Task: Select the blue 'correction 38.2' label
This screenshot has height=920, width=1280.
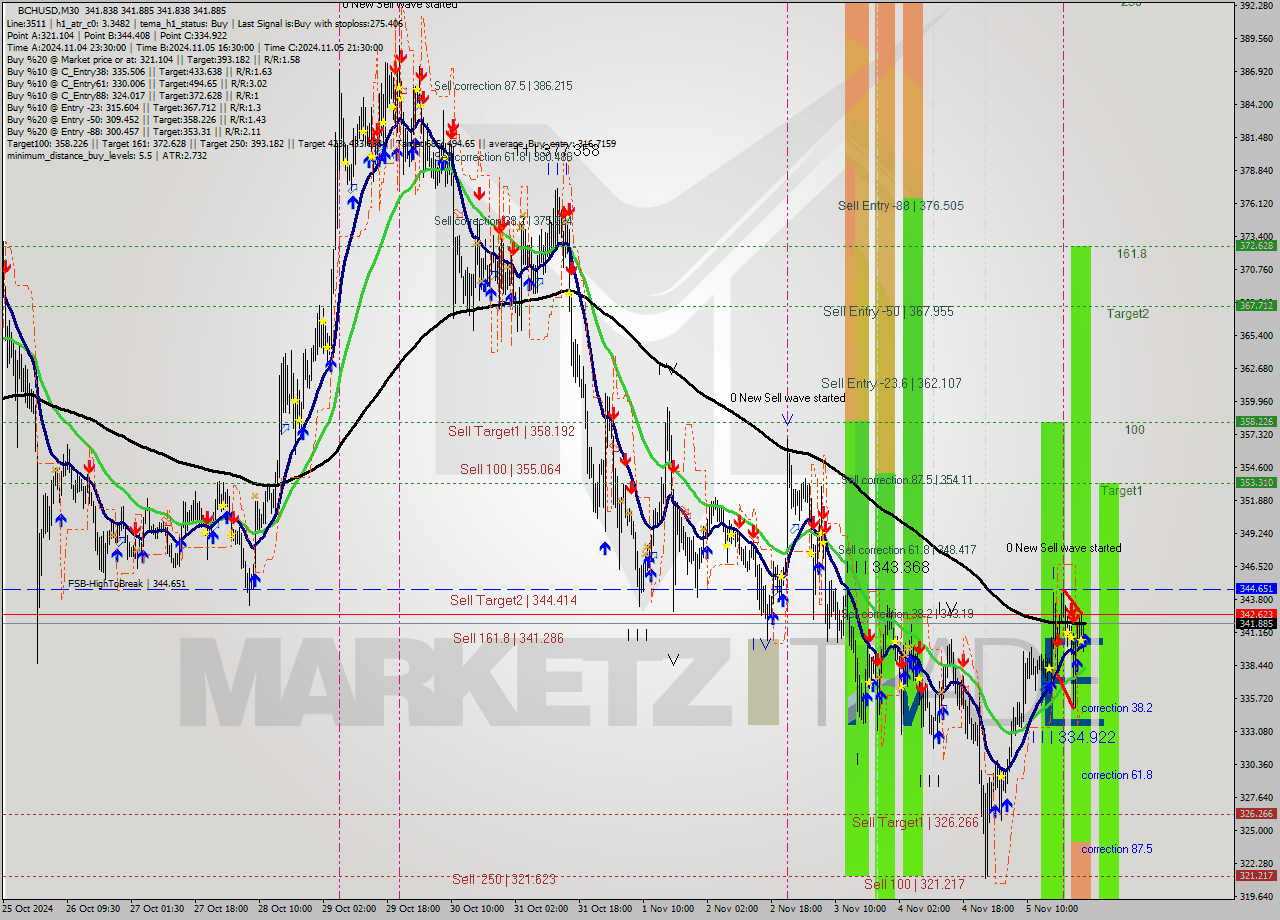Action: click(x=1117, y=708)
